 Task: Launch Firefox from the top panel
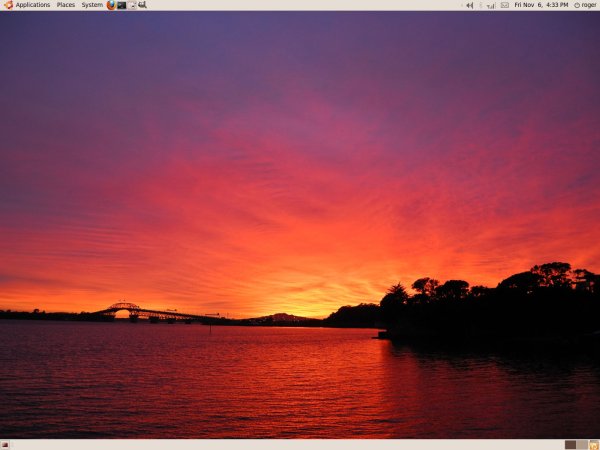pyautogui.click(x=111, y=5)
